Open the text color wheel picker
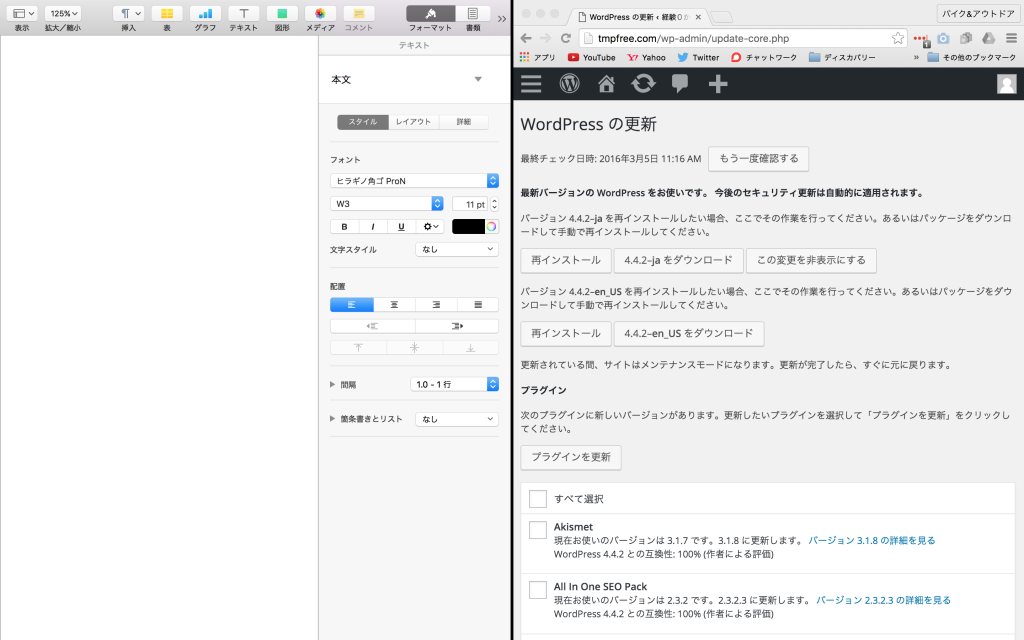 coord(492,227)
